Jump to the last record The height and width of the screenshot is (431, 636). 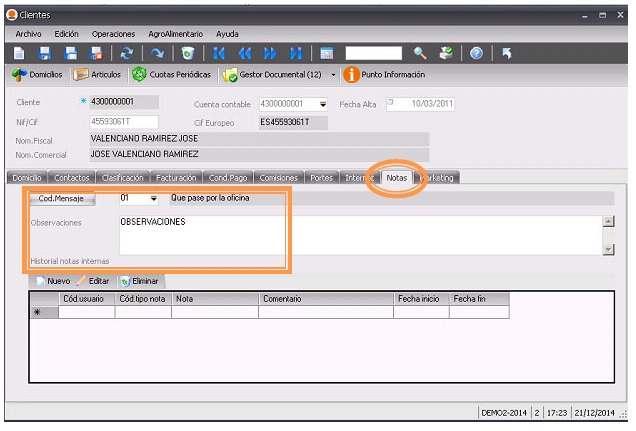(x=296, y=53)
